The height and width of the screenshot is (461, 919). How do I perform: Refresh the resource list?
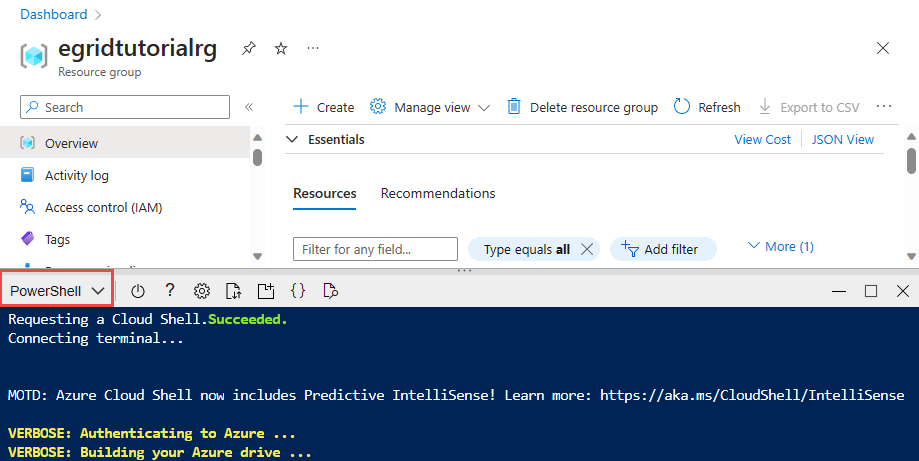point(707,107)
